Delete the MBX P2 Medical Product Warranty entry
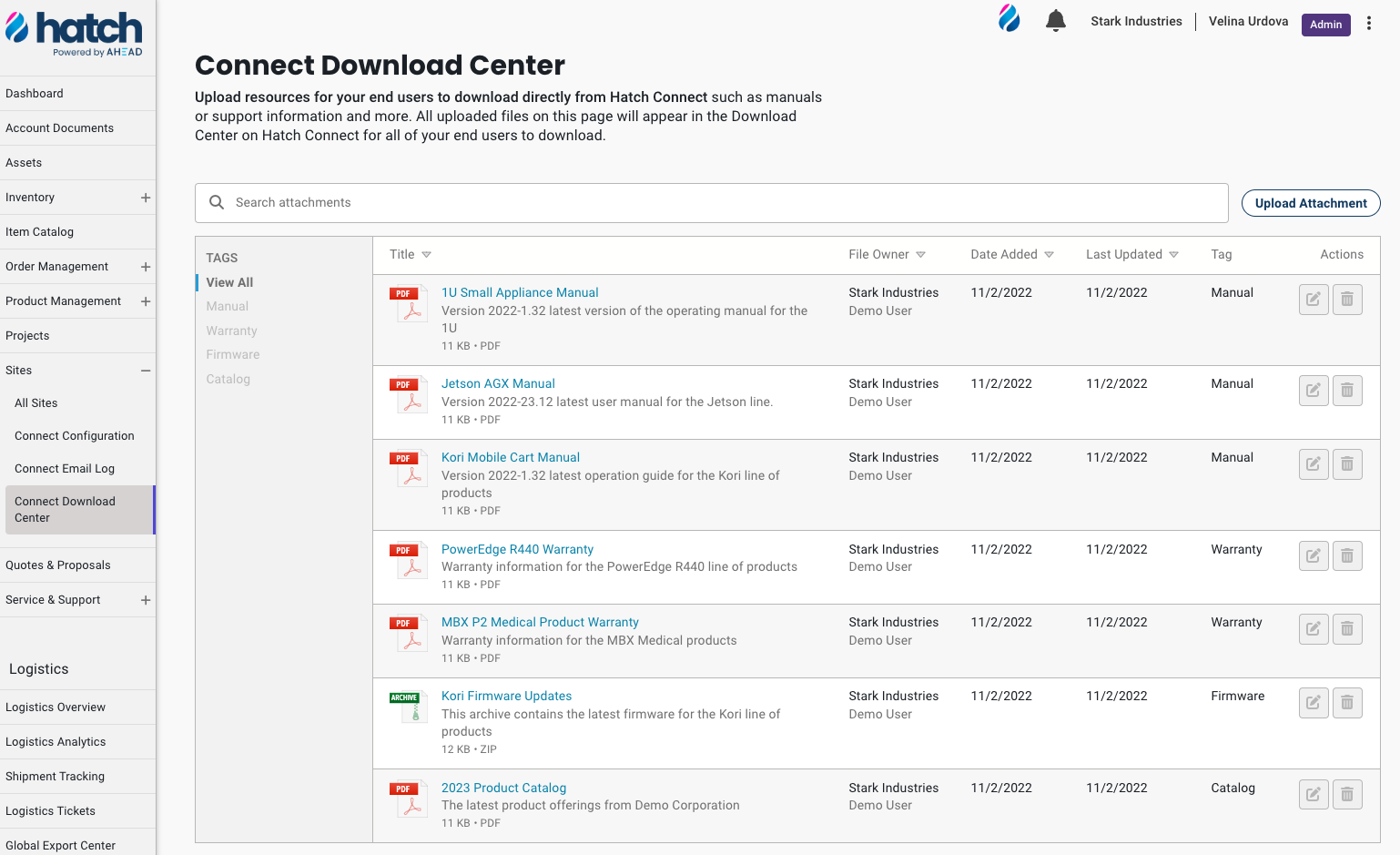Viewport: 1400px width, 855px height. tap(1347, 629)
